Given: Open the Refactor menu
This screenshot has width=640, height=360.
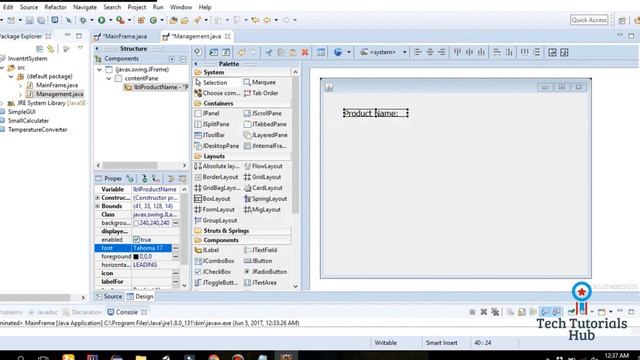Looking at the screenshot, I should click(x=55, y=7).
